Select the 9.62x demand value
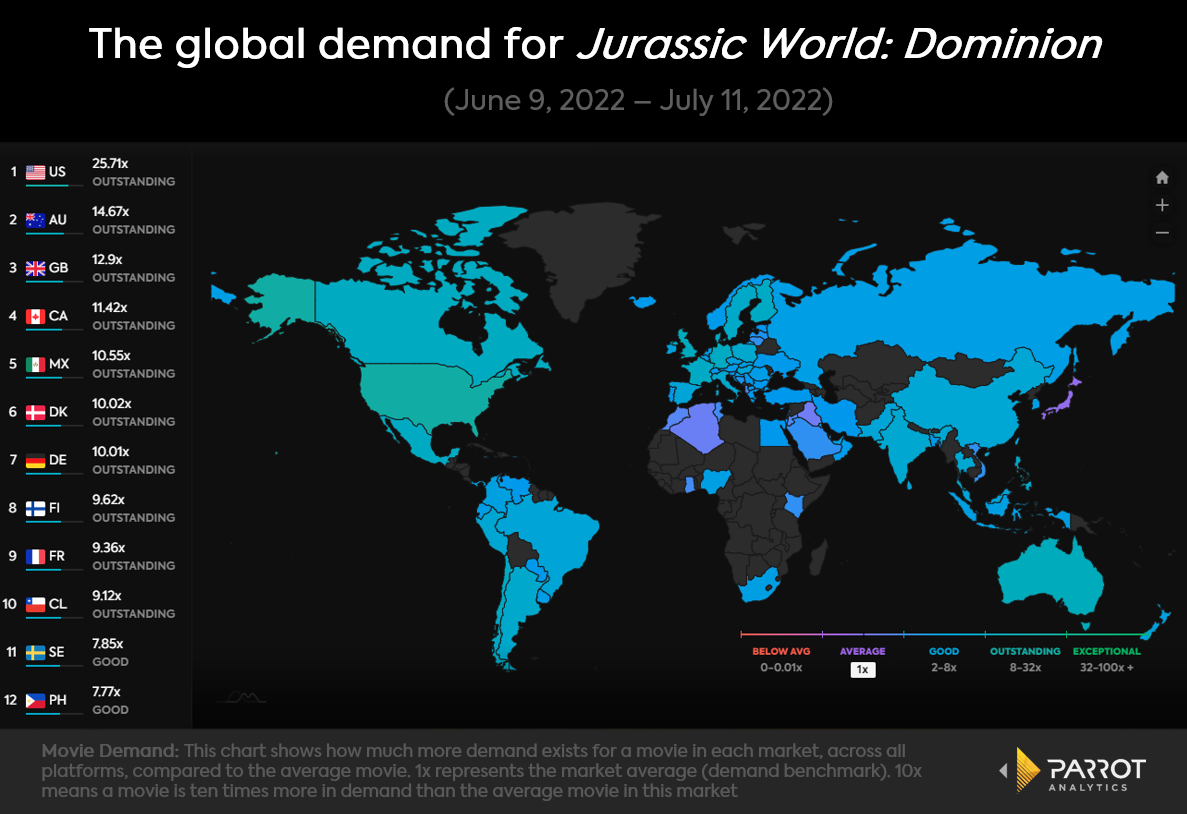 point(108,500)
